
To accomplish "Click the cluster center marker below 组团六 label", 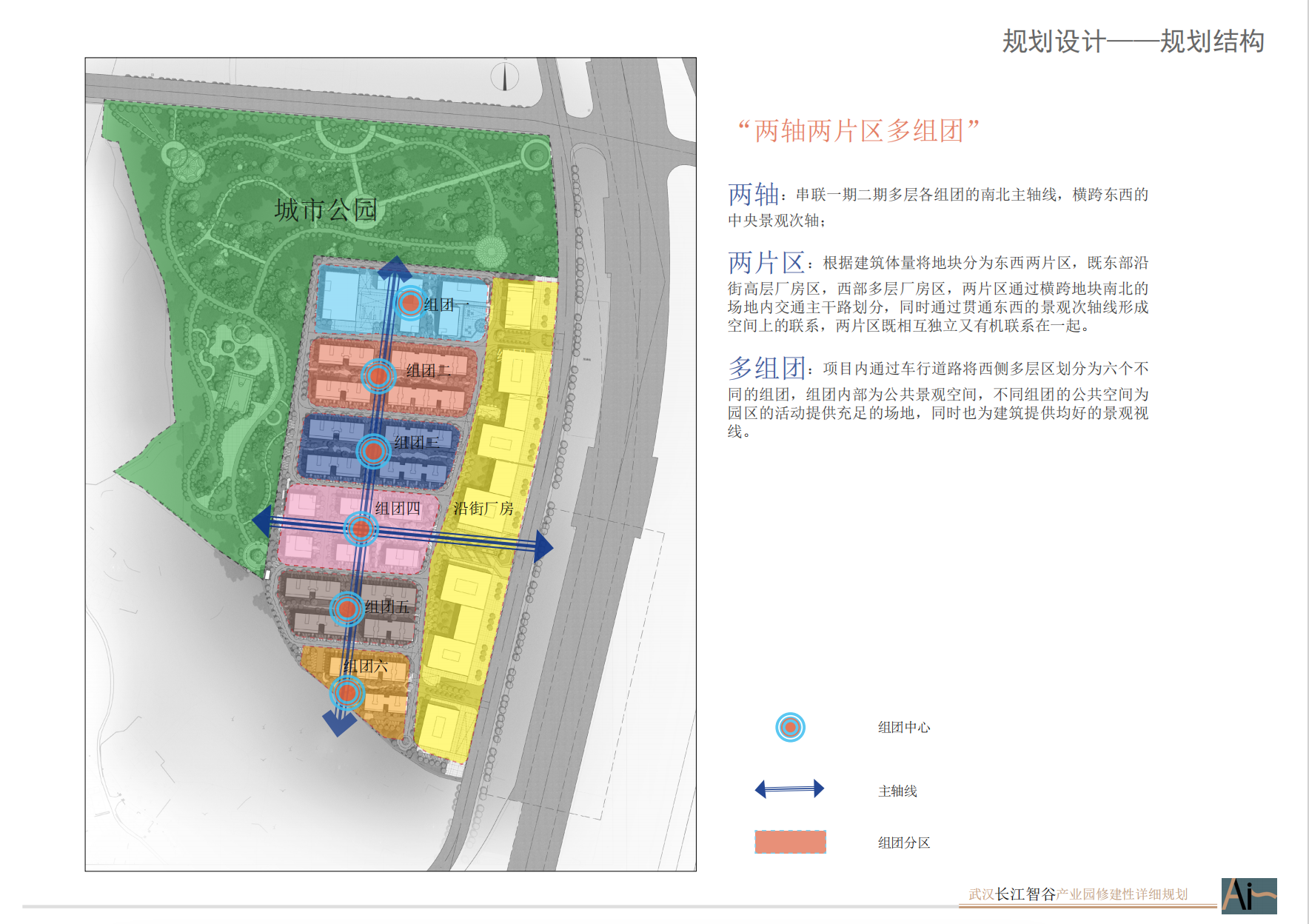I will (346, 694).
